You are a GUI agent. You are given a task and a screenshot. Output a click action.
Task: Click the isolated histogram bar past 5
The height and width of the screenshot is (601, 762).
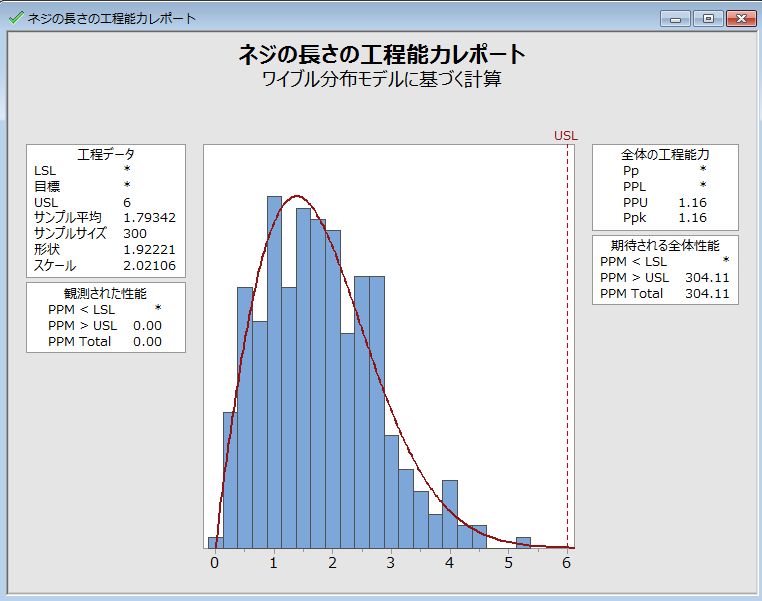(523, 543)
